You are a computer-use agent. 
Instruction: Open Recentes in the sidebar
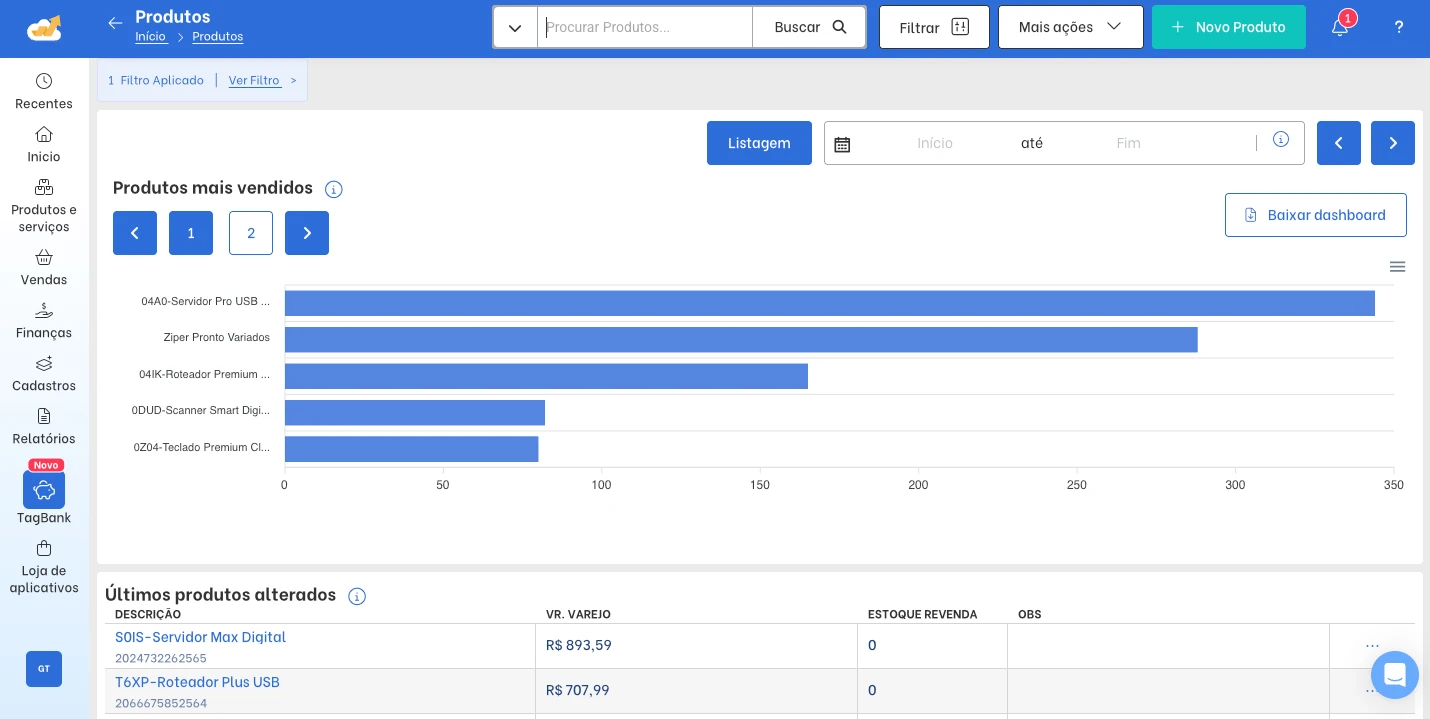(44, 91)
